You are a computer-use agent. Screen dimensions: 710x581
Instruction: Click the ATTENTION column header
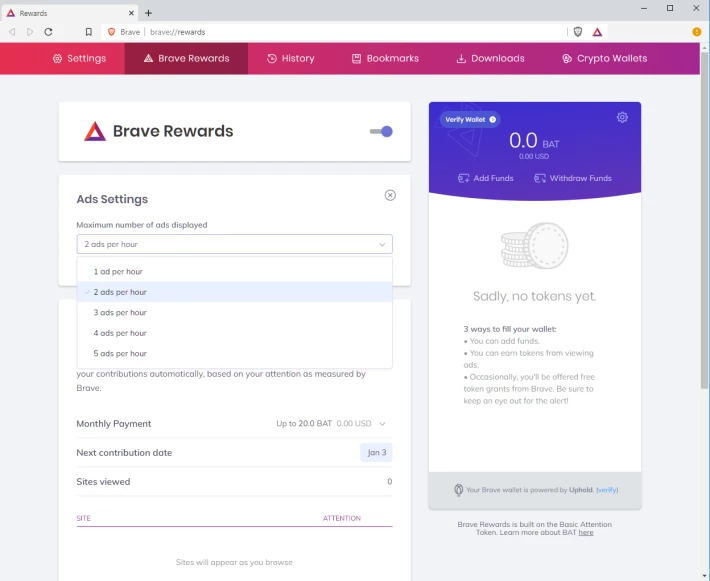pyautogui.click(x=342, y=518)
